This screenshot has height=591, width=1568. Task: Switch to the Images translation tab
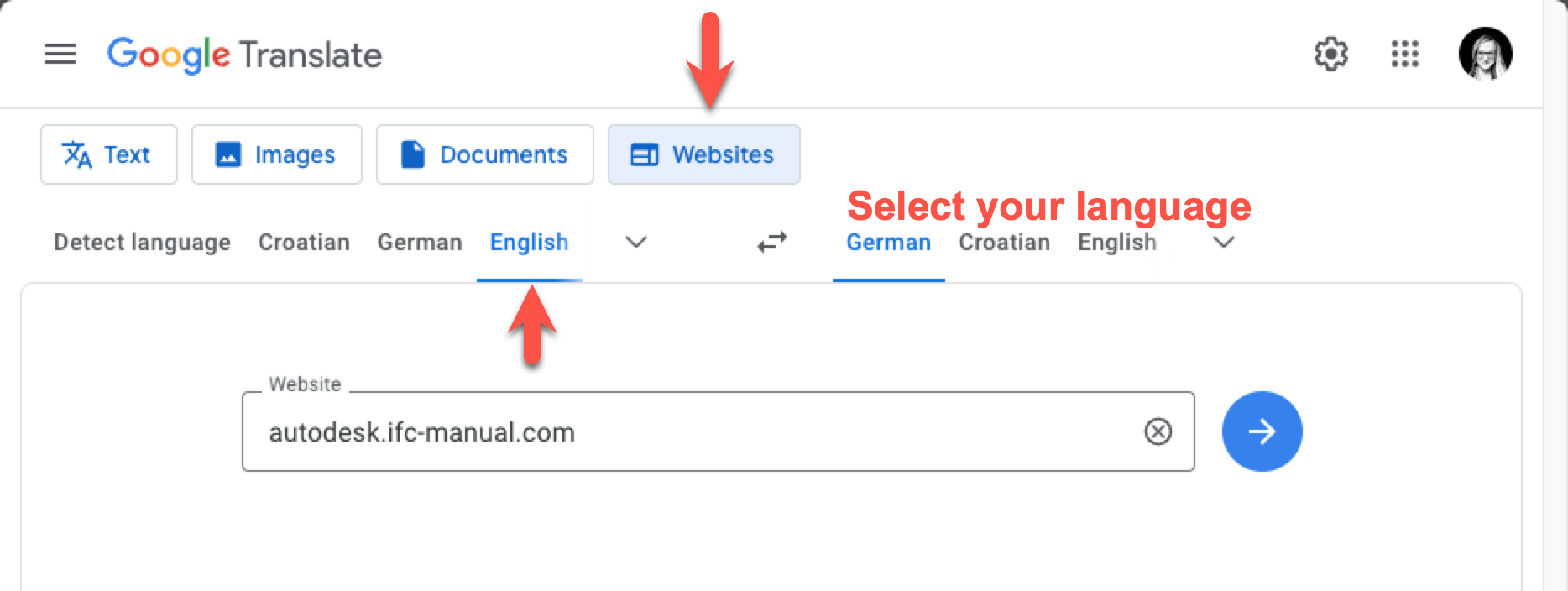coord(276,154)
